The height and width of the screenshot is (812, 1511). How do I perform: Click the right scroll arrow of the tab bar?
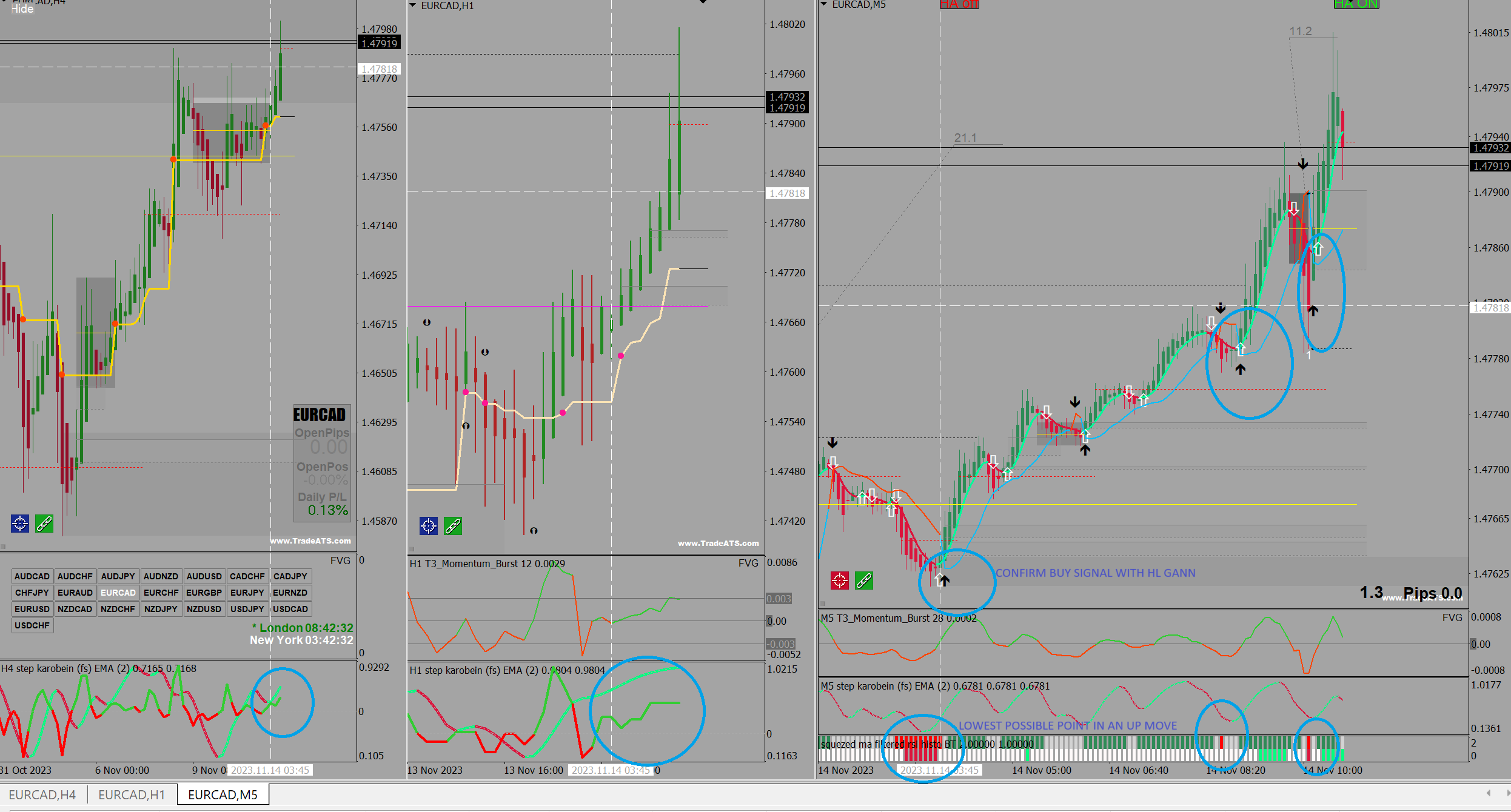coord(1508,793)
